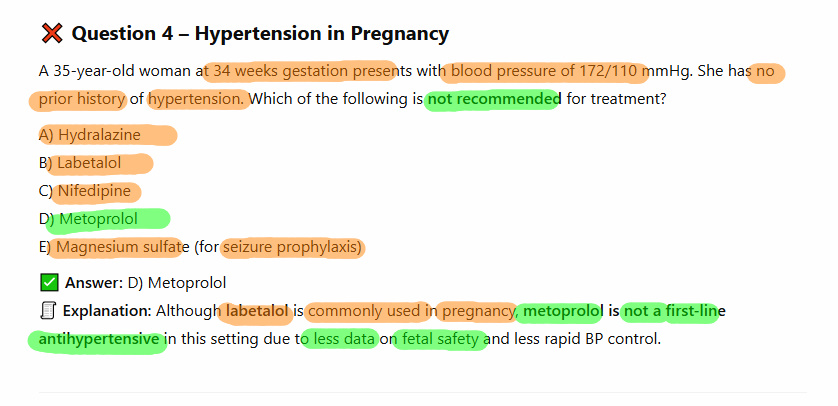The image size is (838, 406).
Task: Click the highlighted "blood pressure of 172/110" text
Action: coord(544,71)
